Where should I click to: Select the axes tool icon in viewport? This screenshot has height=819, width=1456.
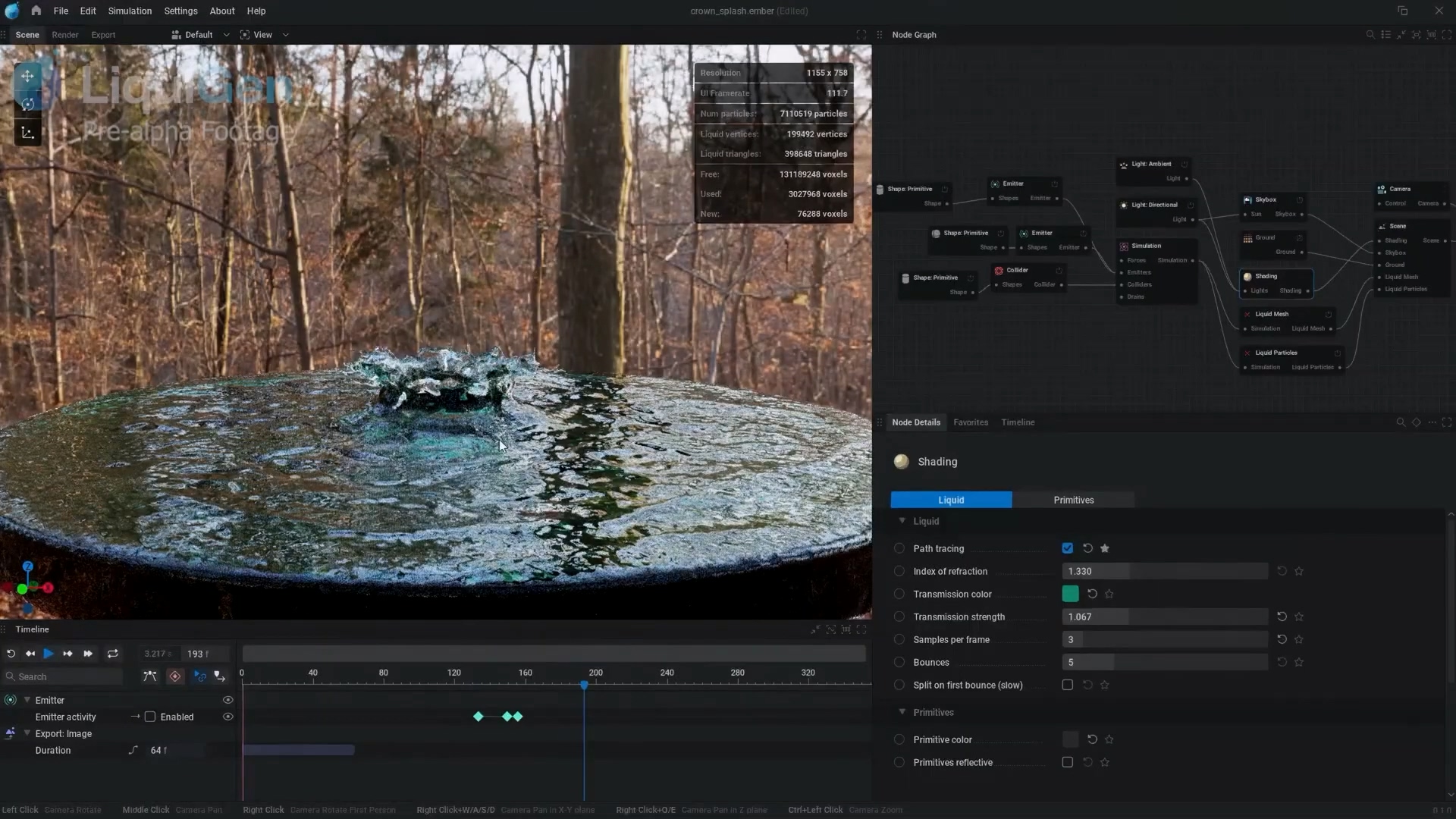[27, 133]
